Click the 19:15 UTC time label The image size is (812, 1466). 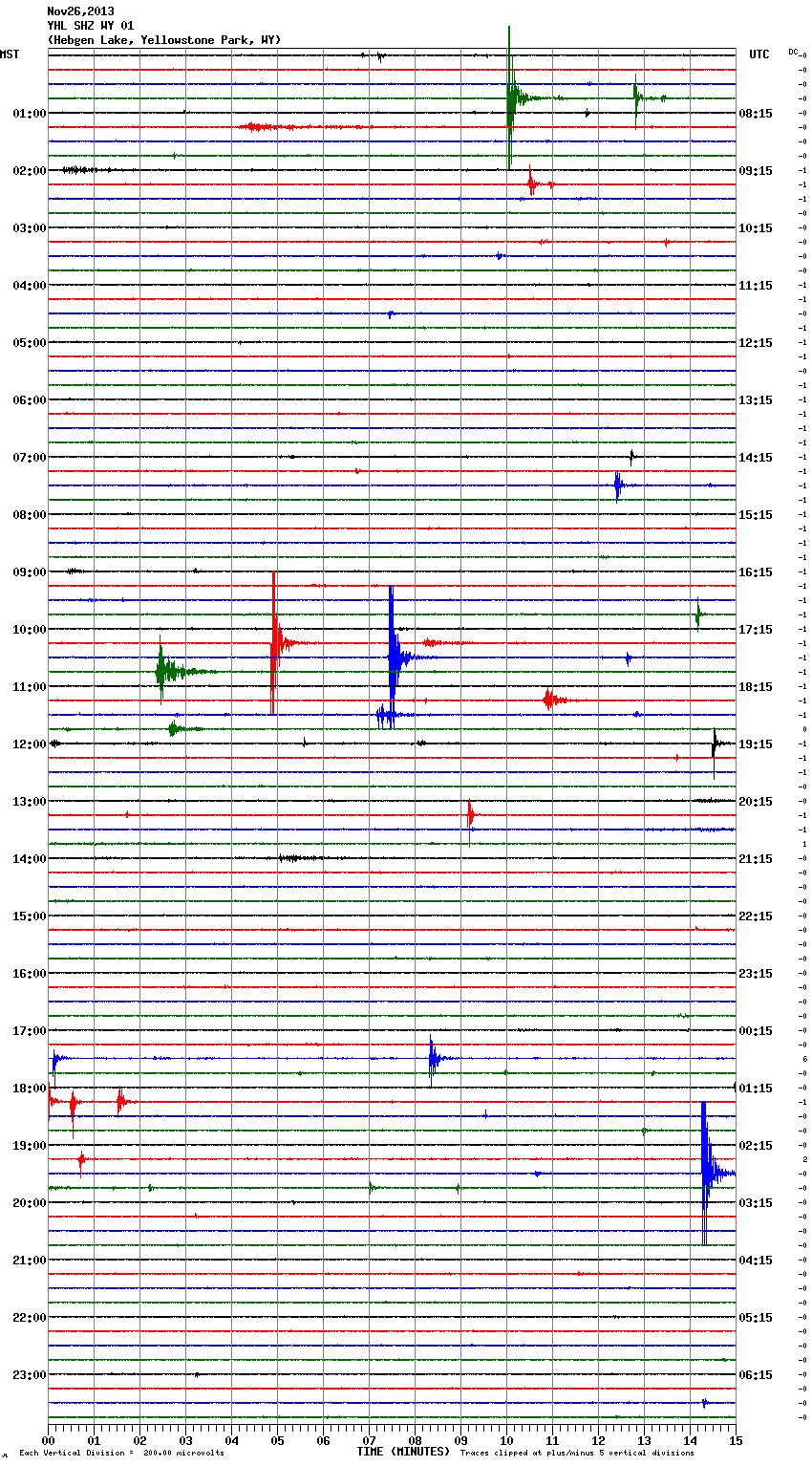click(x=756, y=744)
